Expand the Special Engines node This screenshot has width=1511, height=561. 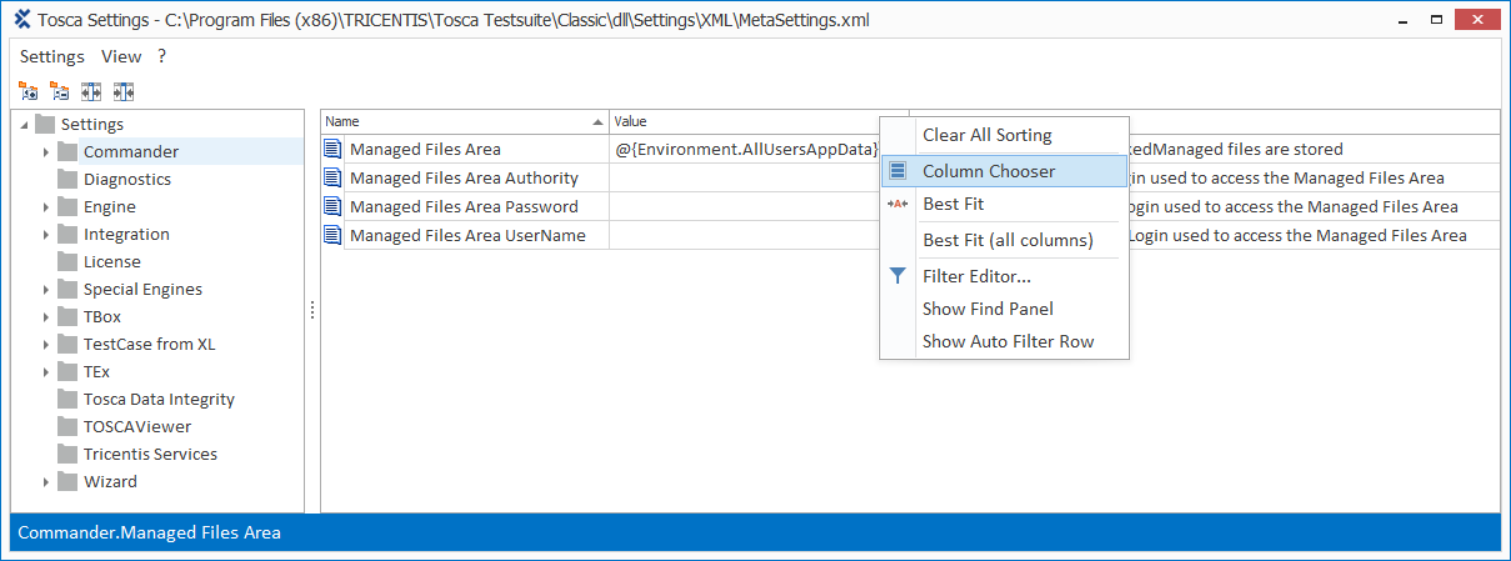pyautogui.click(x=46, y=290)
